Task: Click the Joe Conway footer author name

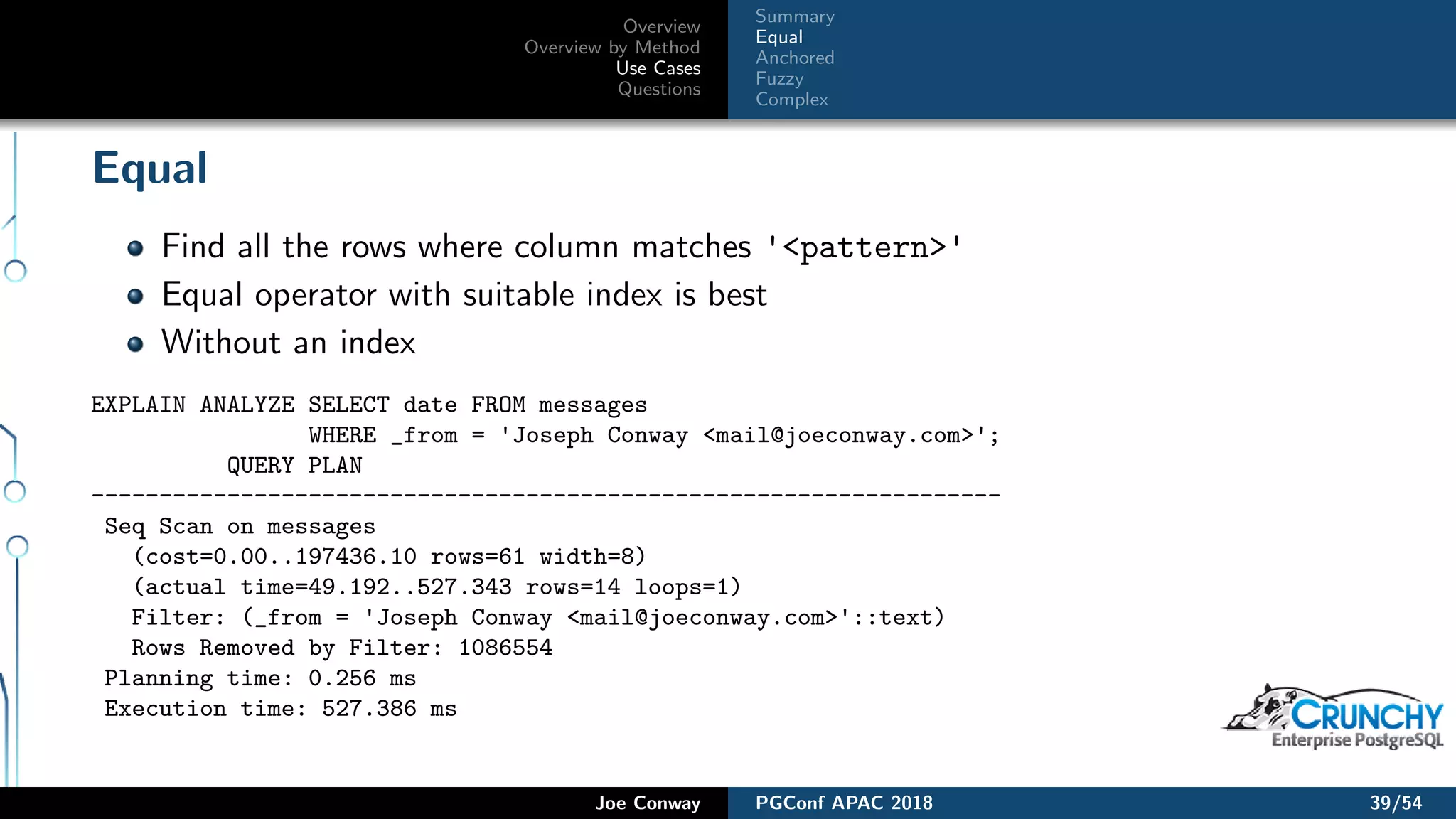Action: click(648, 803)
